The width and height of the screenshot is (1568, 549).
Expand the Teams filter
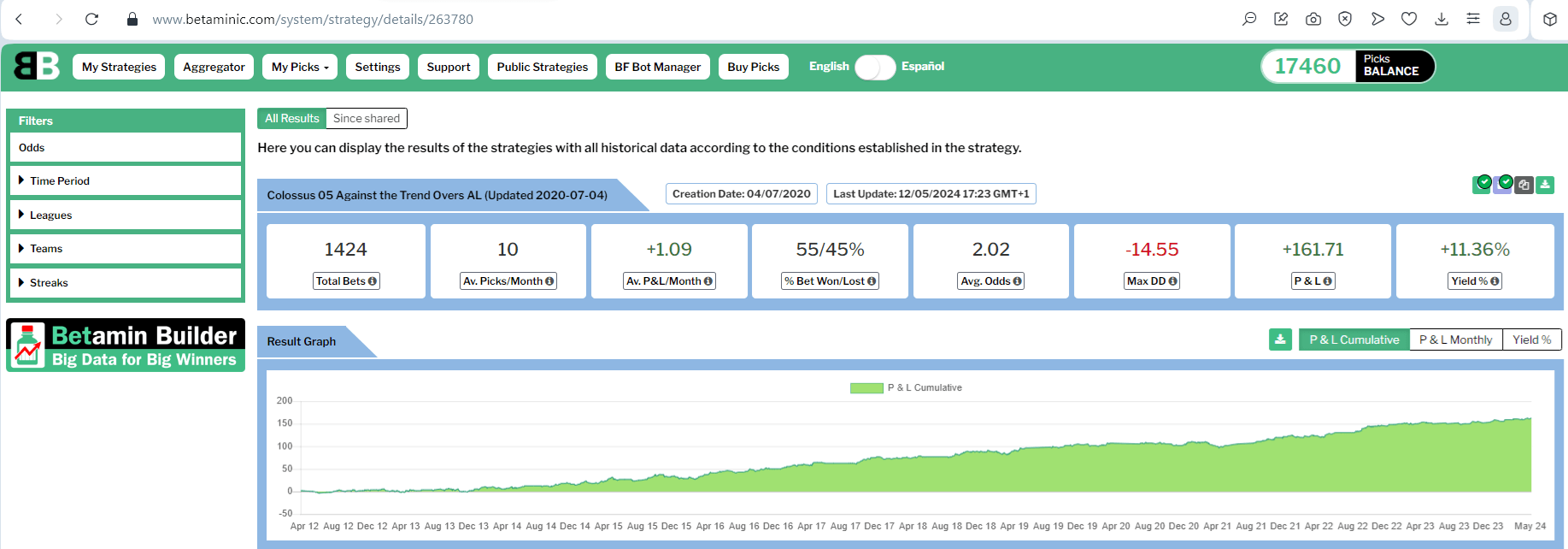(126, 249)
